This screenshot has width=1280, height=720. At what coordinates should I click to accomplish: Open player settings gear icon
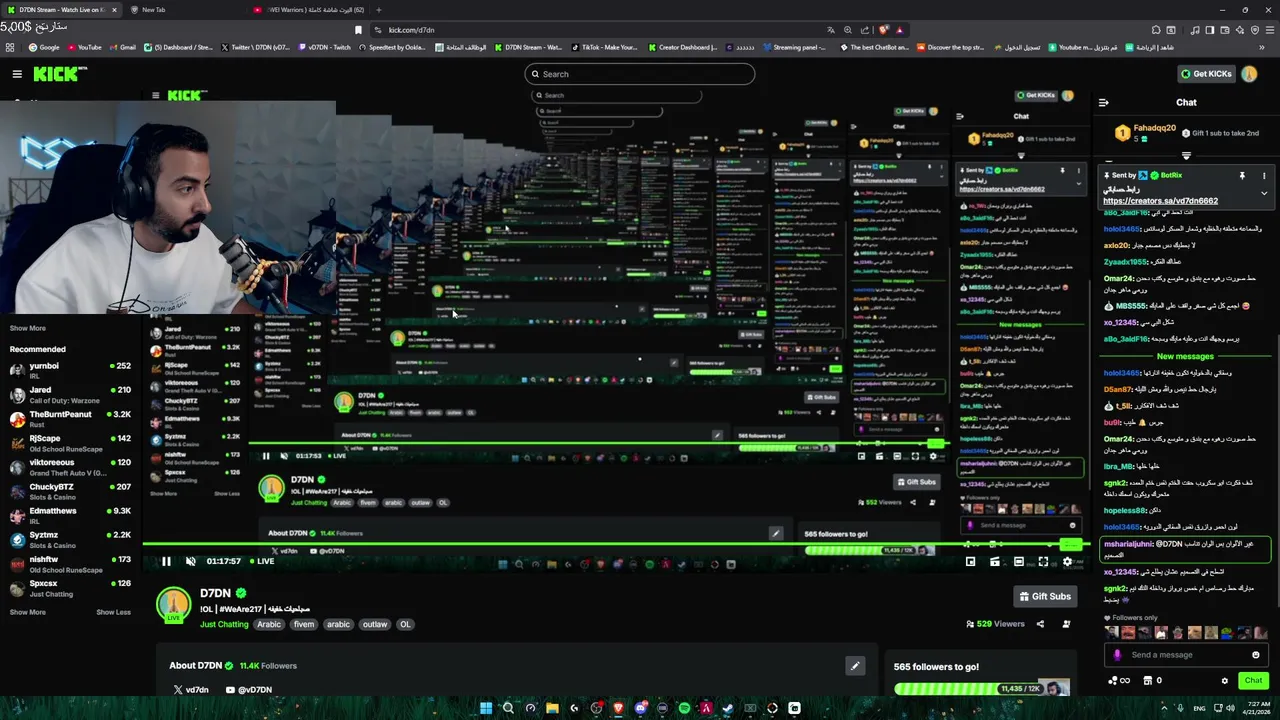(1067, 562)
